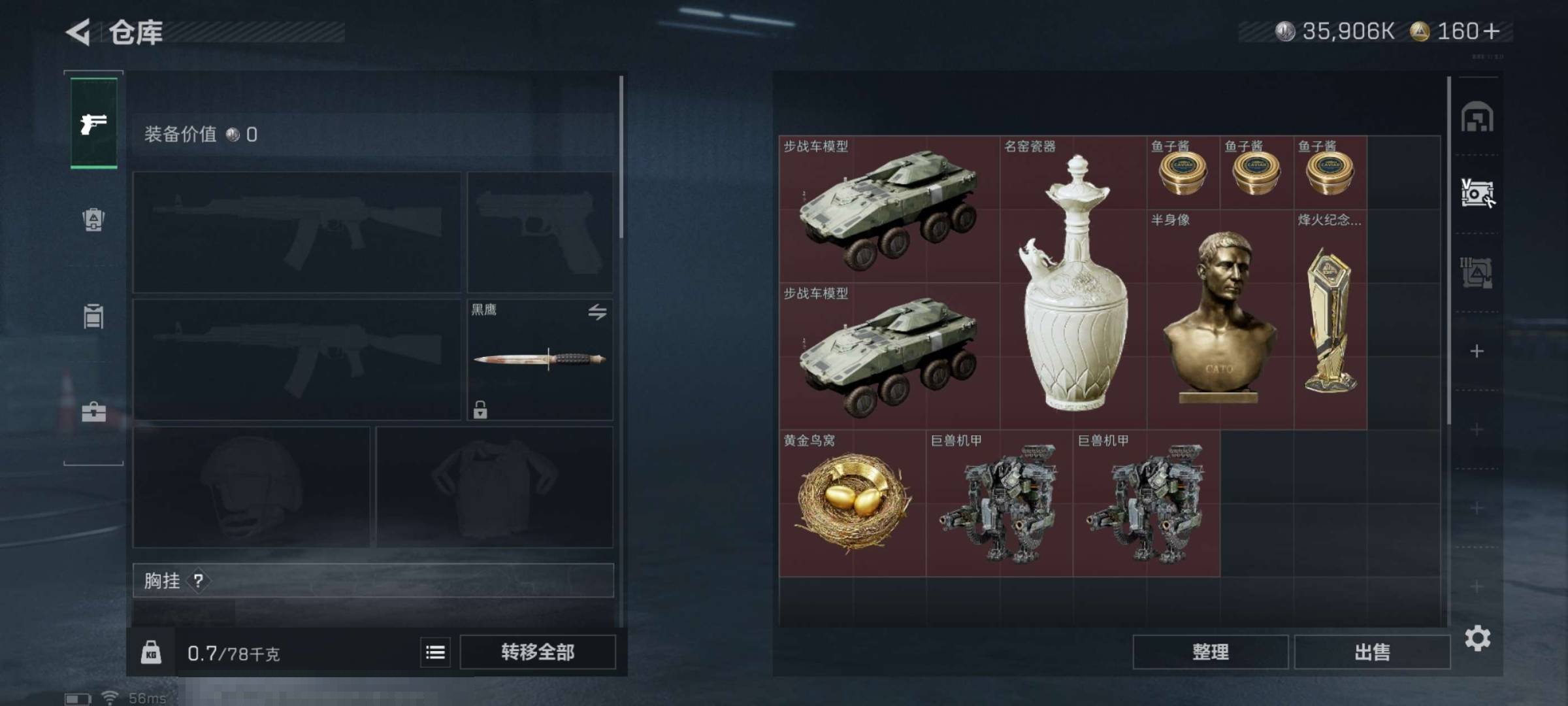
Task: Open the chest rig category icon
Action: click(x=93, y=316)
